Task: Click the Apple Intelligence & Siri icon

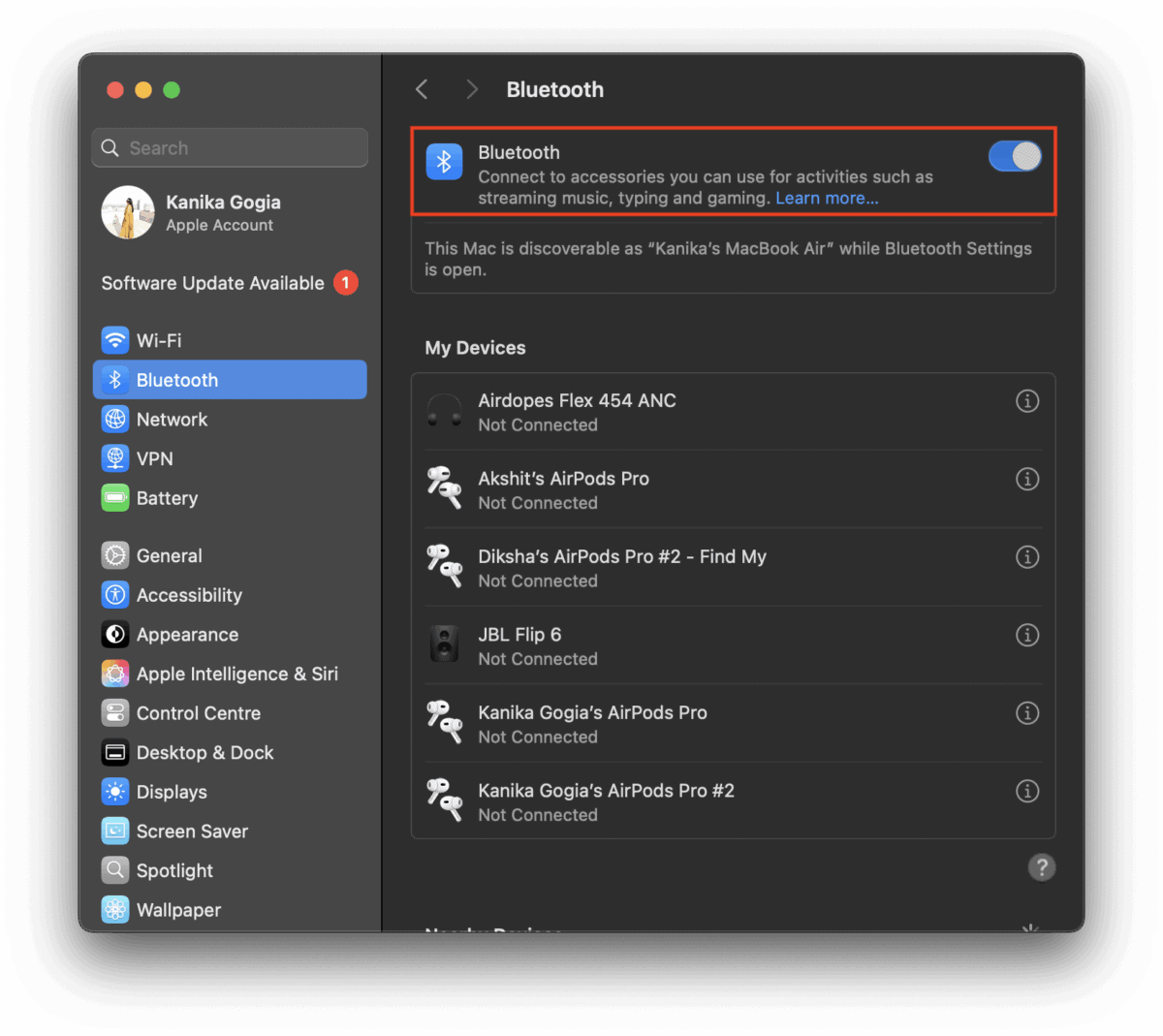Action: [115, 674]
